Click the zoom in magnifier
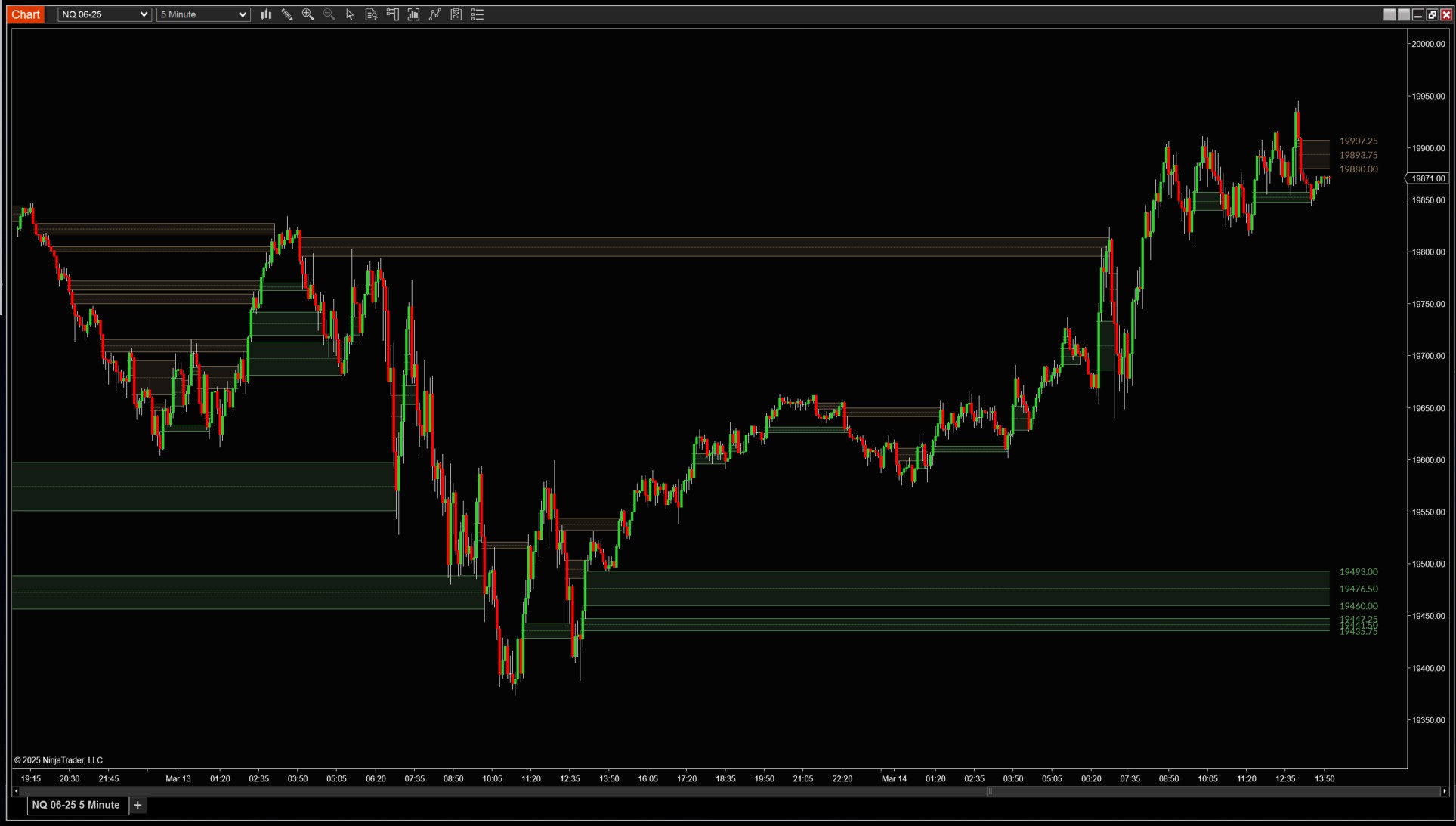Viewport: 1456px width, 826px height. point(308,14)
